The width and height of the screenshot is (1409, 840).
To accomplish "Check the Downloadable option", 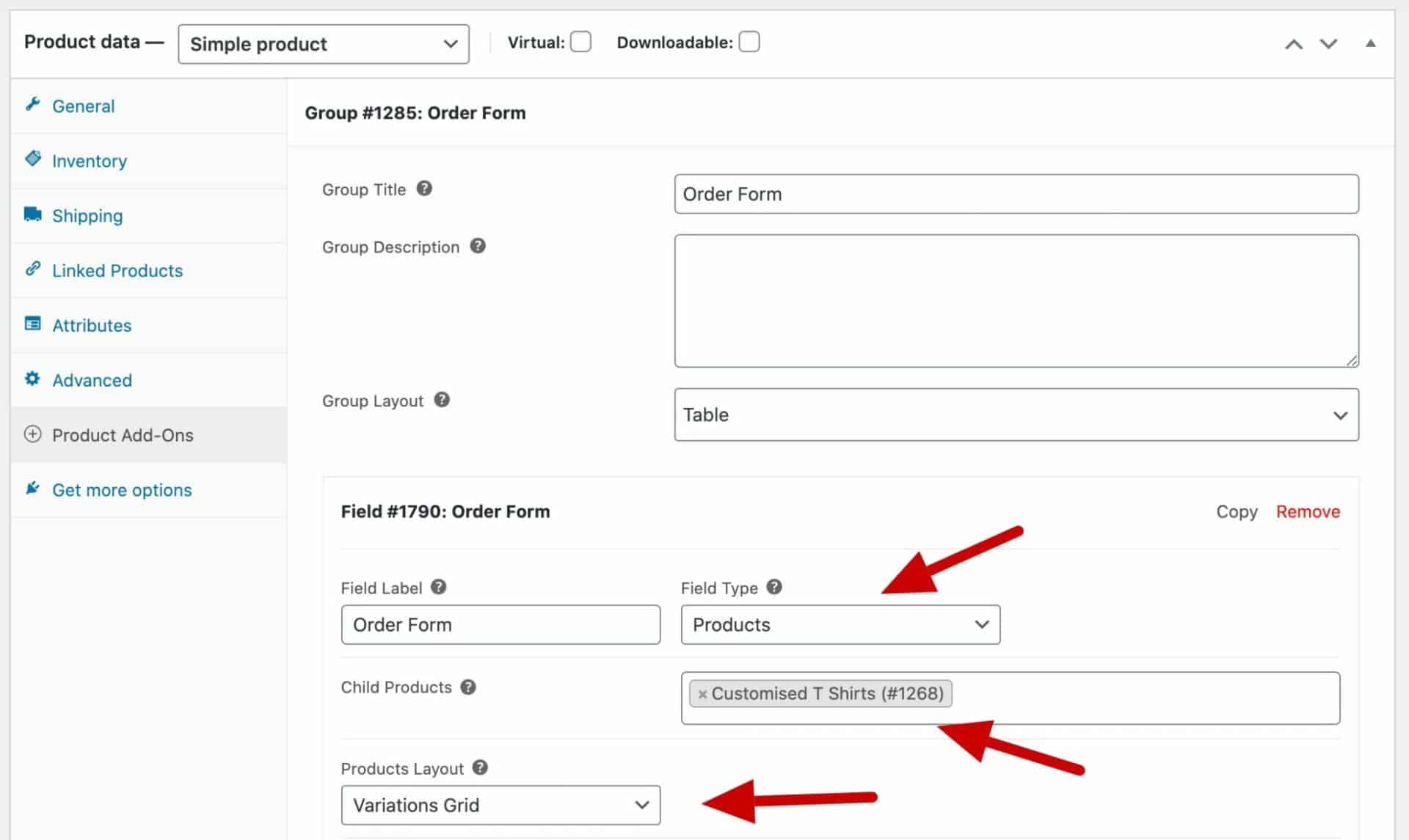I will 750,42.
